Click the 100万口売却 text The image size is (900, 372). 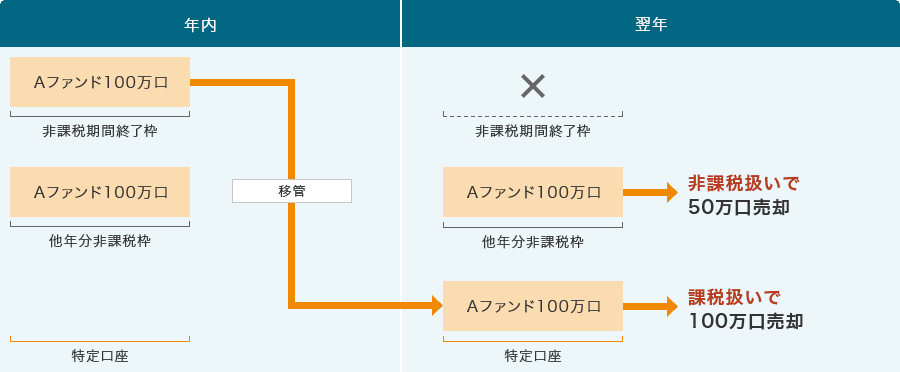coord(746,321)
